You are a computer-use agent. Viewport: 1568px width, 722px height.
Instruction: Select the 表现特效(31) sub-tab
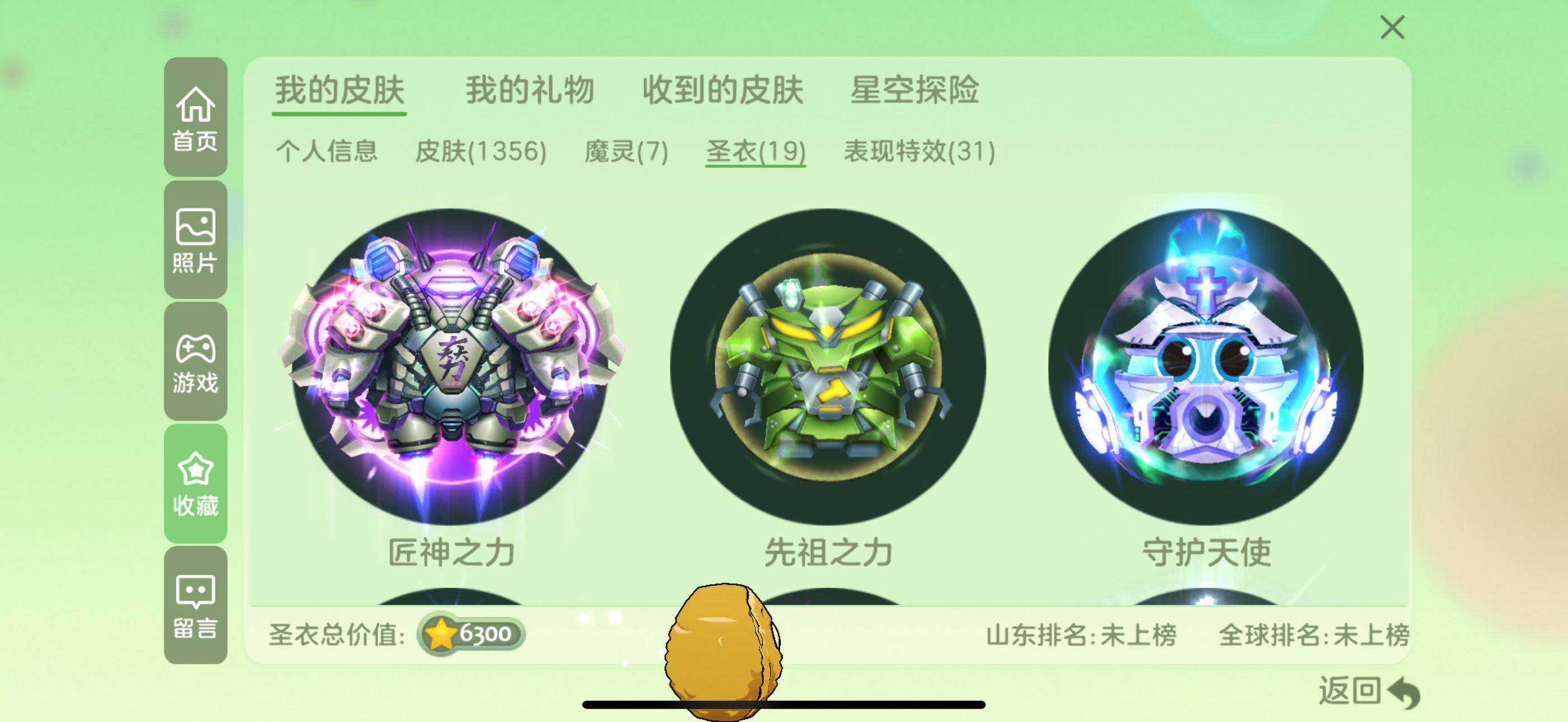tap(919, 151)
